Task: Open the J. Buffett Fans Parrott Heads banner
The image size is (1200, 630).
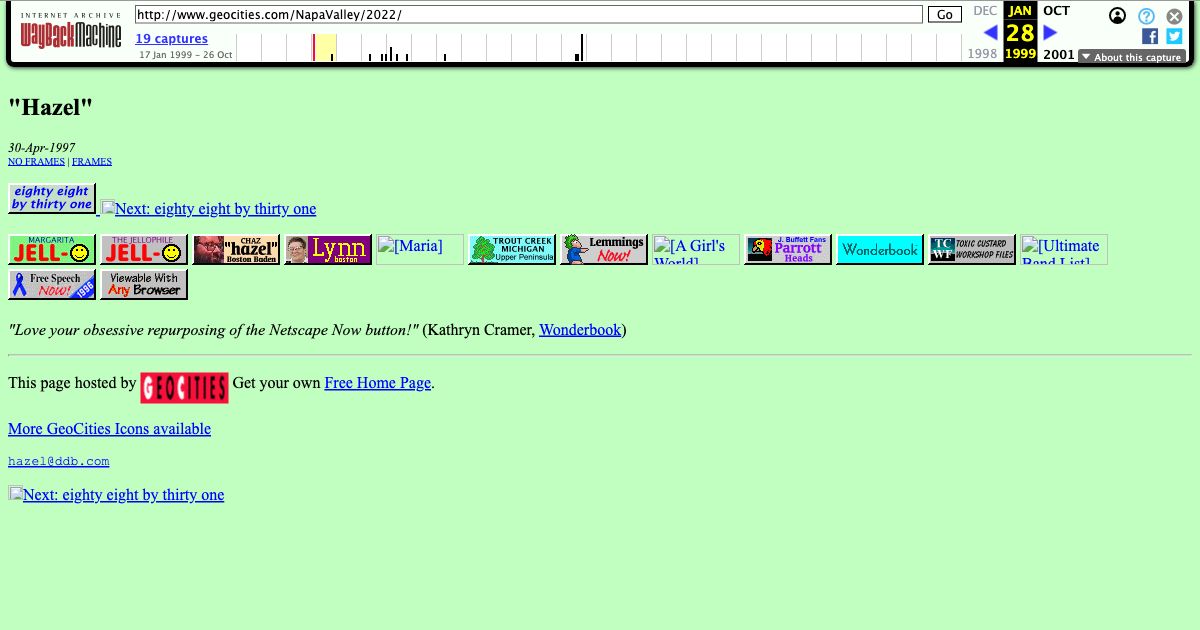Action: 787,249
